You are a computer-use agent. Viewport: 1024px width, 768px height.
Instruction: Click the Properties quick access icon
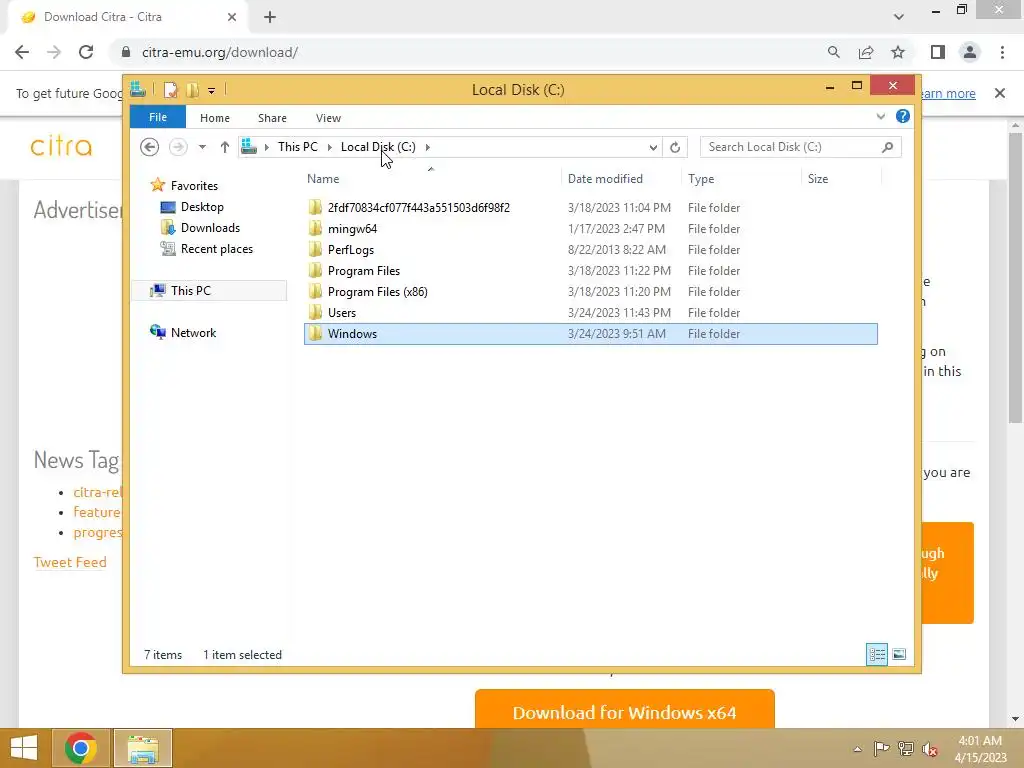tap(170, 89)
